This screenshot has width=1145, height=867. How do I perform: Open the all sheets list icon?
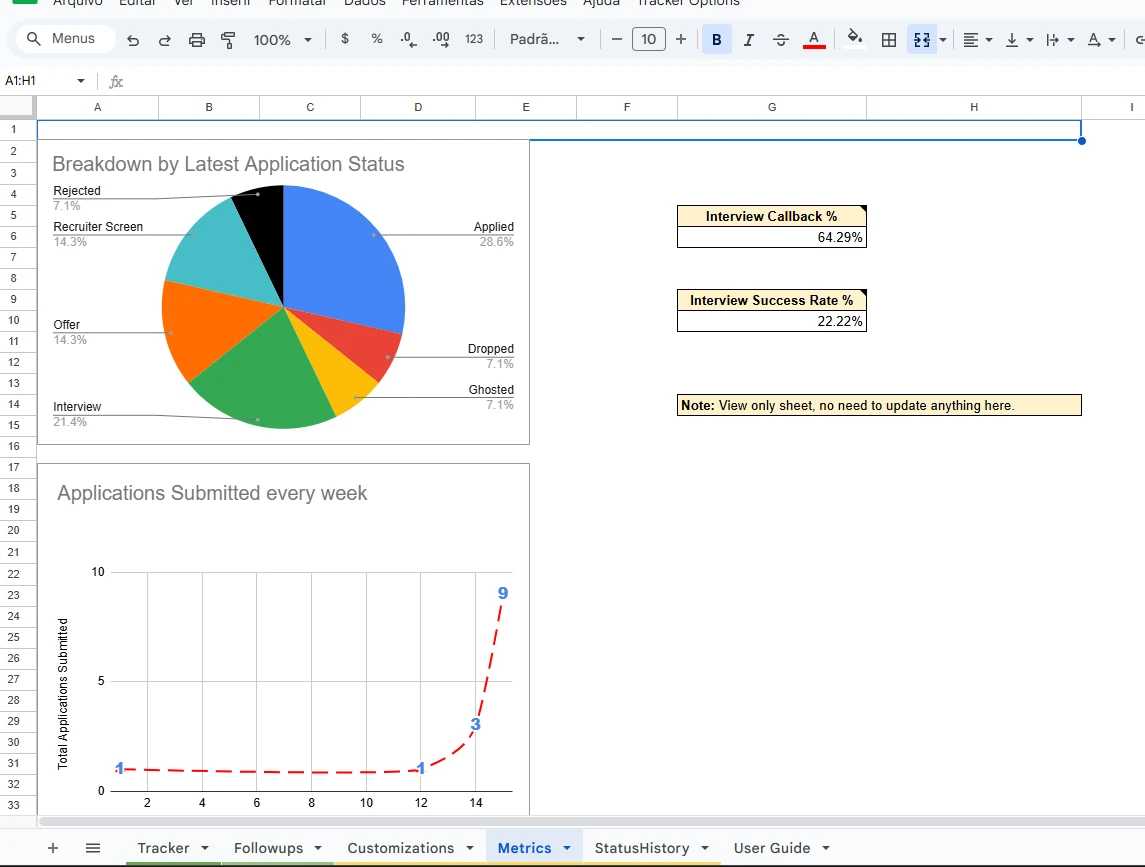(93, 848)
